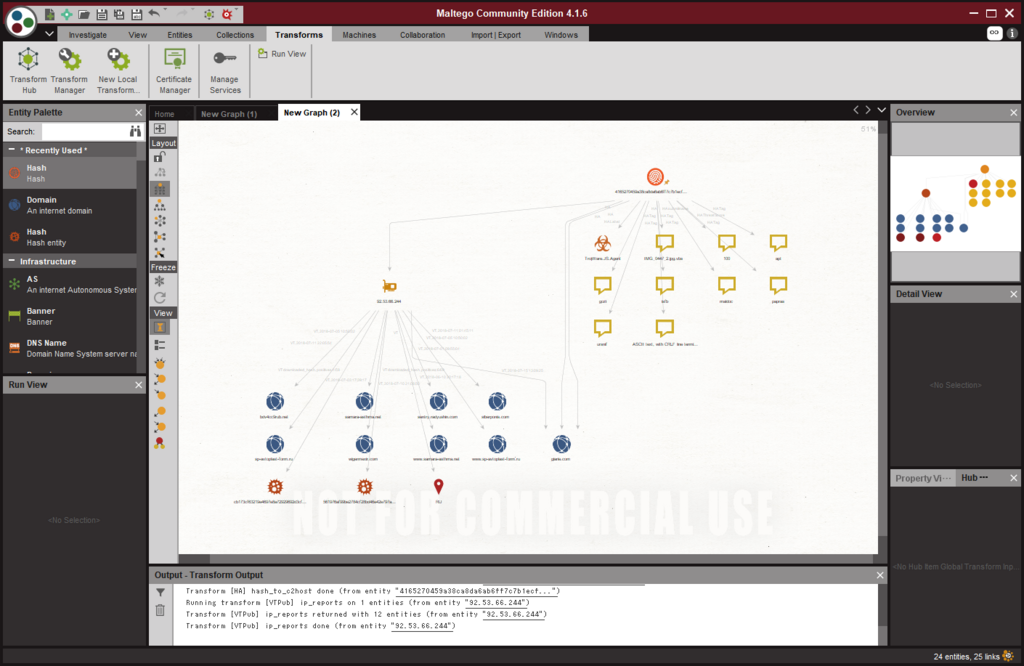Collapse the Infrastructure palette group
The image size is (1024, 666).
coord(11,261)
